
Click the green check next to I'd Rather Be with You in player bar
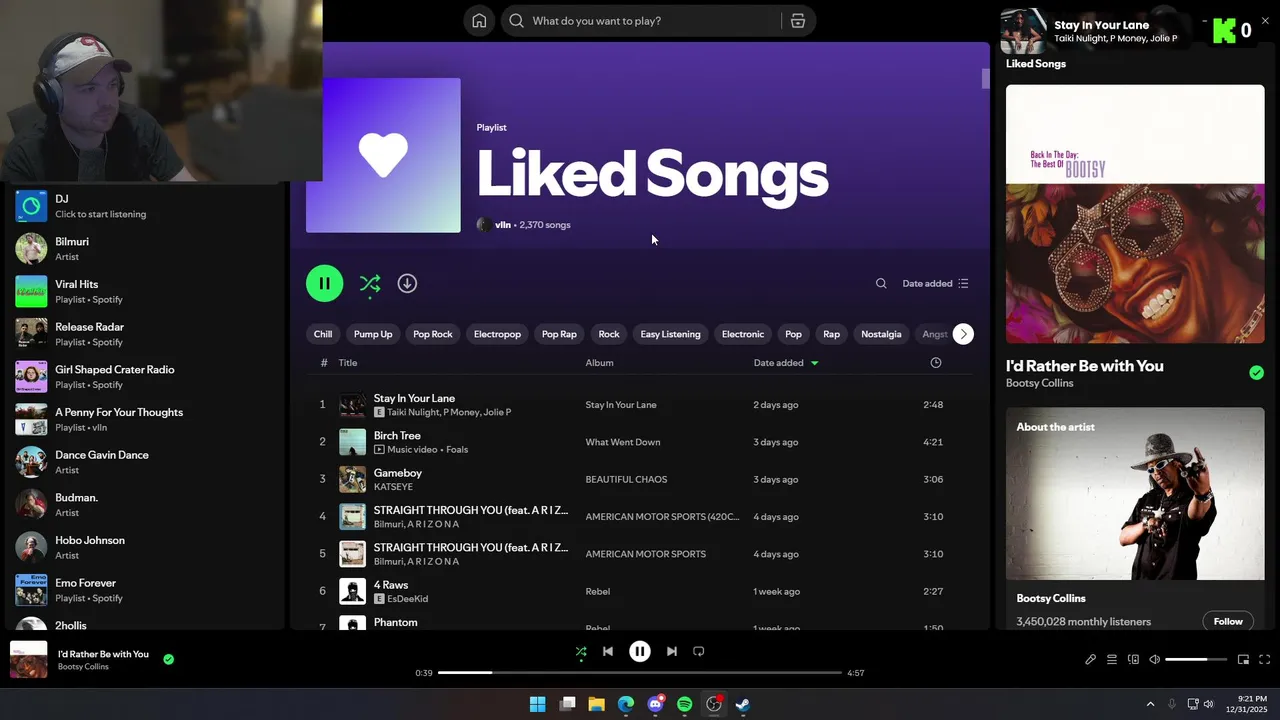coord(169,659)
